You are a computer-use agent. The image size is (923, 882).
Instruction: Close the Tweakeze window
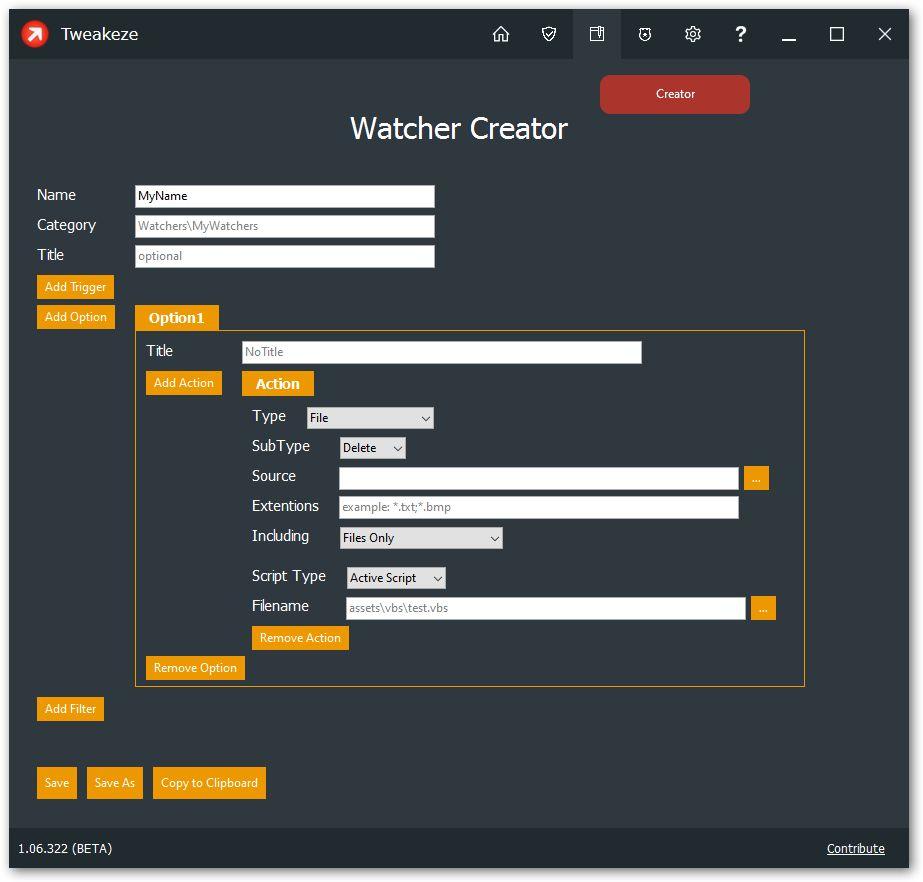(884, 34)
